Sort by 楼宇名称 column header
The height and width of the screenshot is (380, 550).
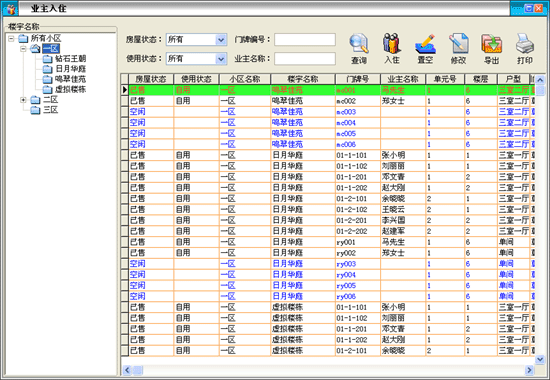pos(303,79)
